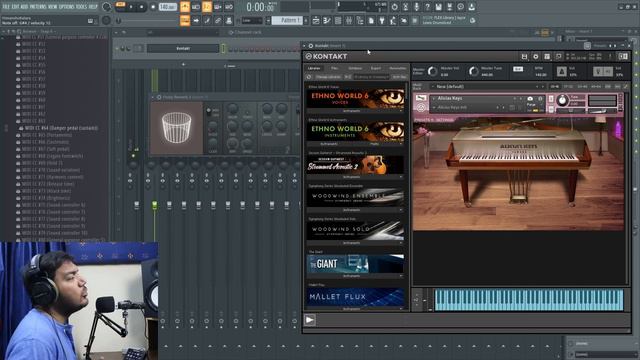Viewport: 640px width, 360px height.
Task: Open the OPTIONS menu
Action: click(67, 7)
